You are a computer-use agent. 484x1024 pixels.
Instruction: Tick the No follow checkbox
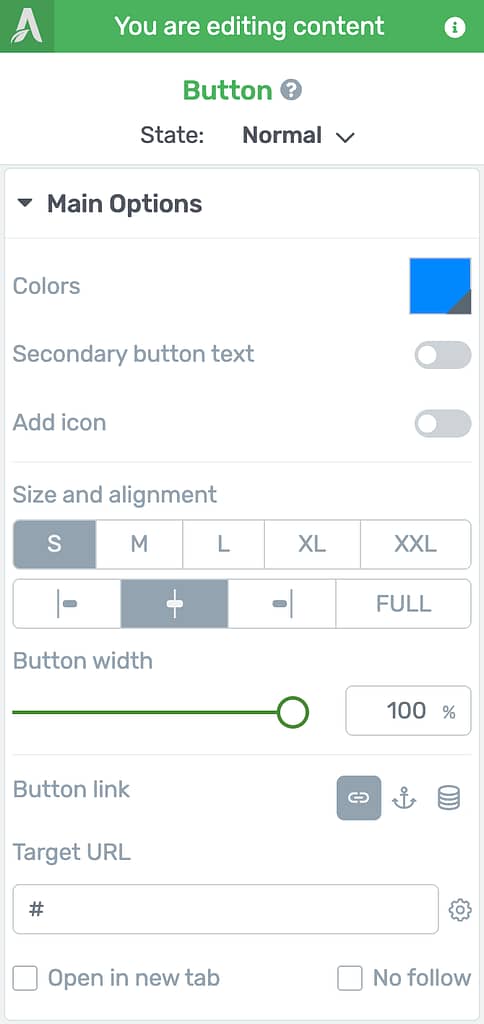pos(349,978)
